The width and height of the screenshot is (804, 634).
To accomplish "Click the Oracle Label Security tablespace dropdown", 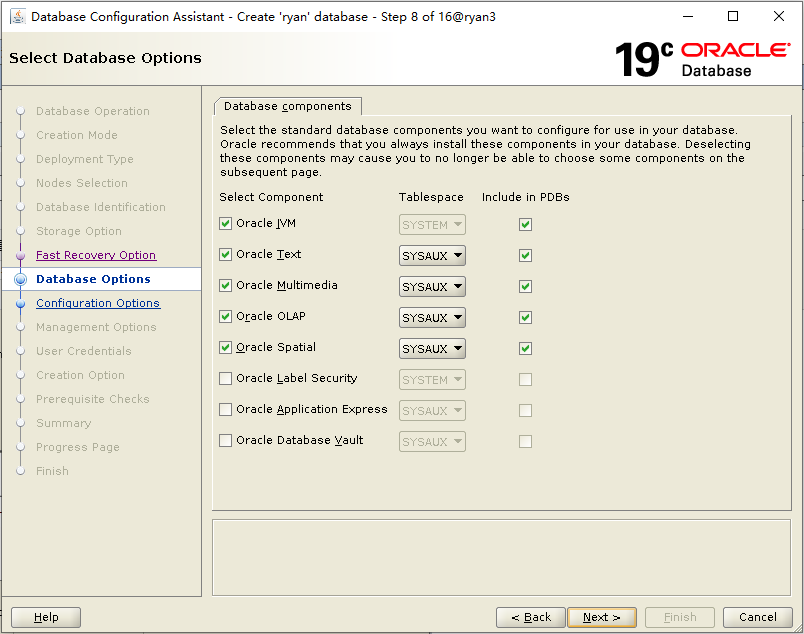I will coord(432,380).
